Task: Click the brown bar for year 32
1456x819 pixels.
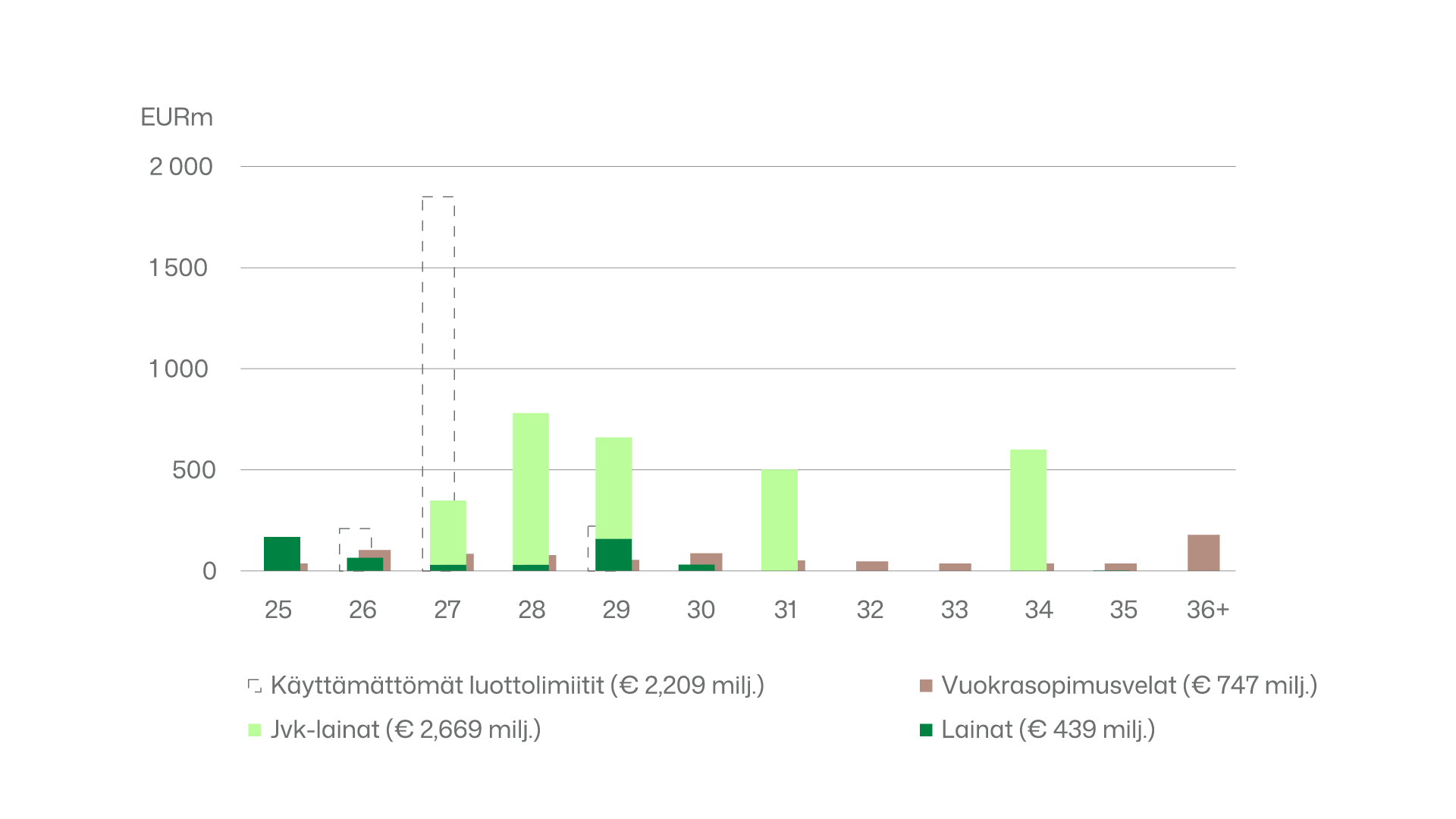Action: pos(872,566)
